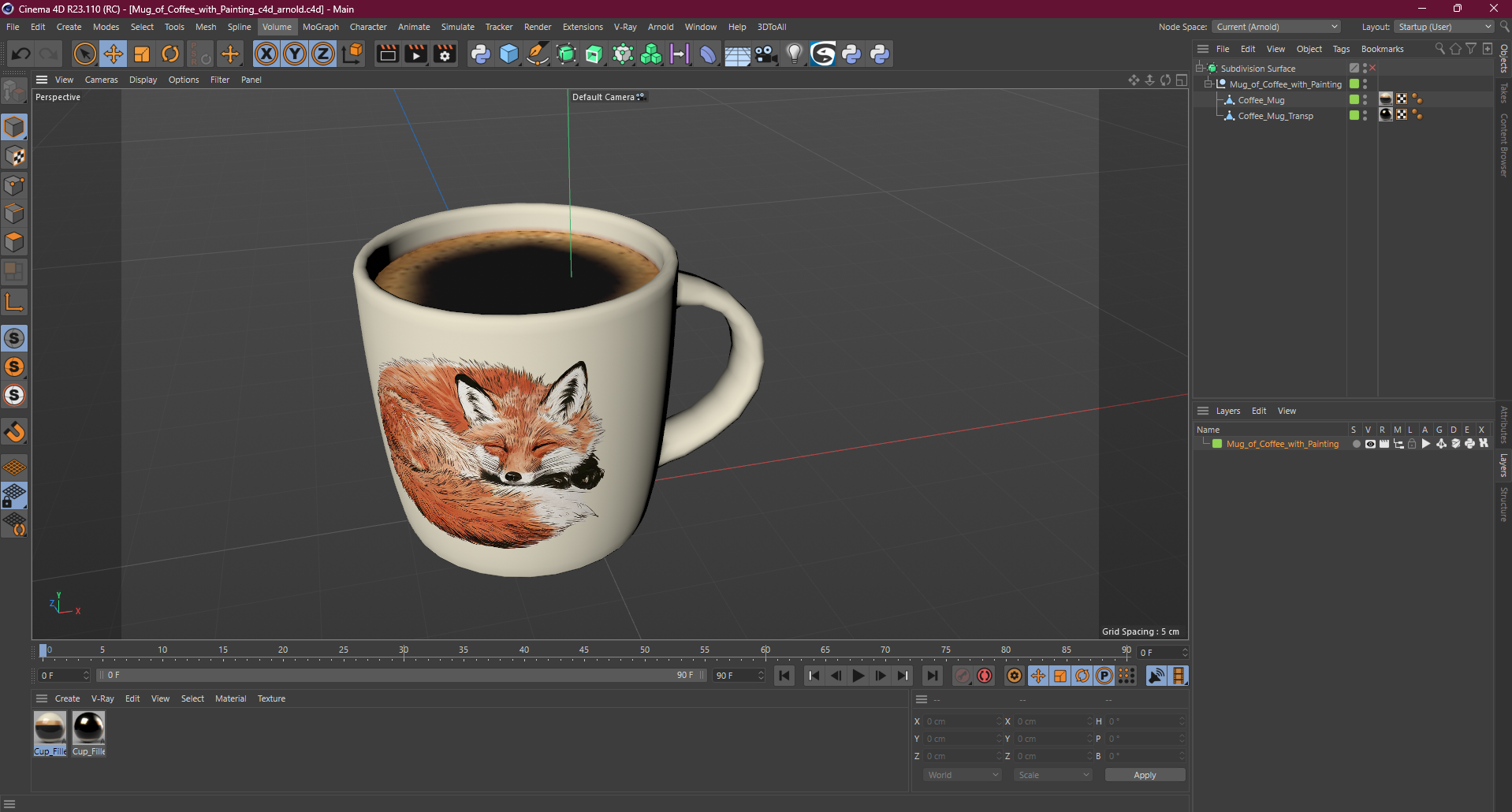Open the Volume menu

coord(277,27)
